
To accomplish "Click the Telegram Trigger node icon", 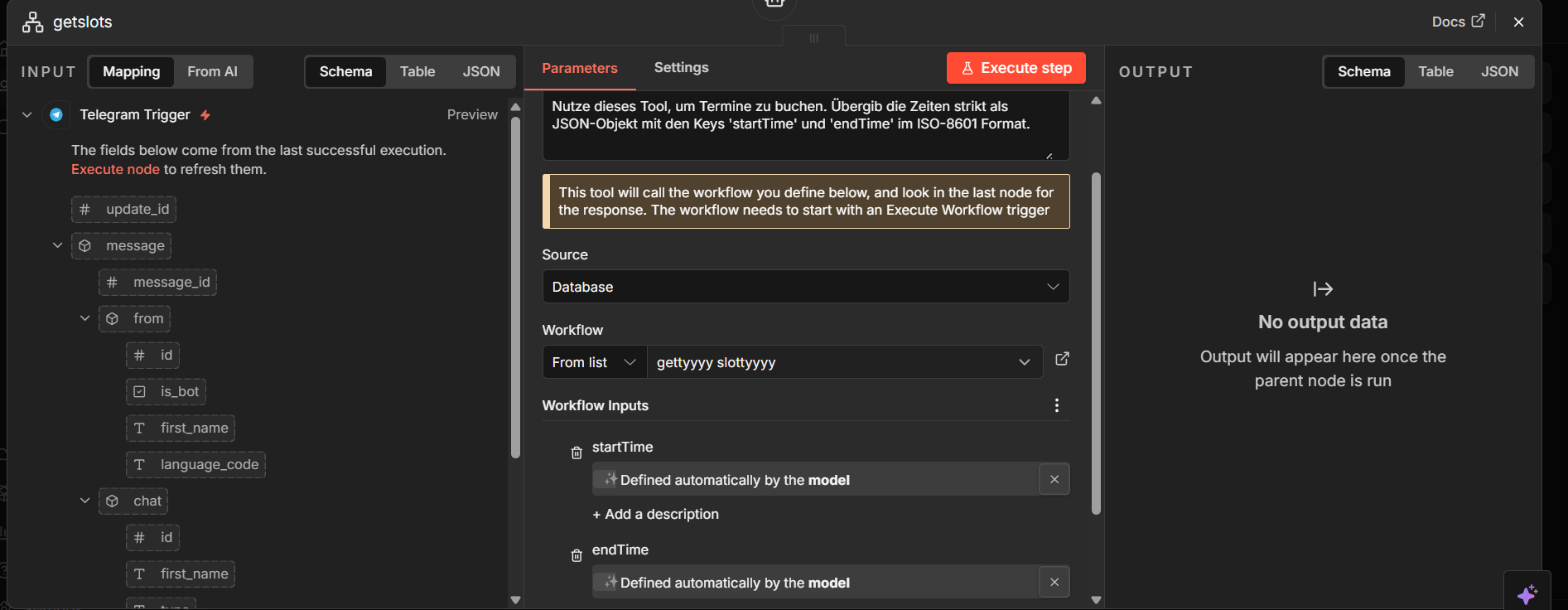I will [56, 114].
